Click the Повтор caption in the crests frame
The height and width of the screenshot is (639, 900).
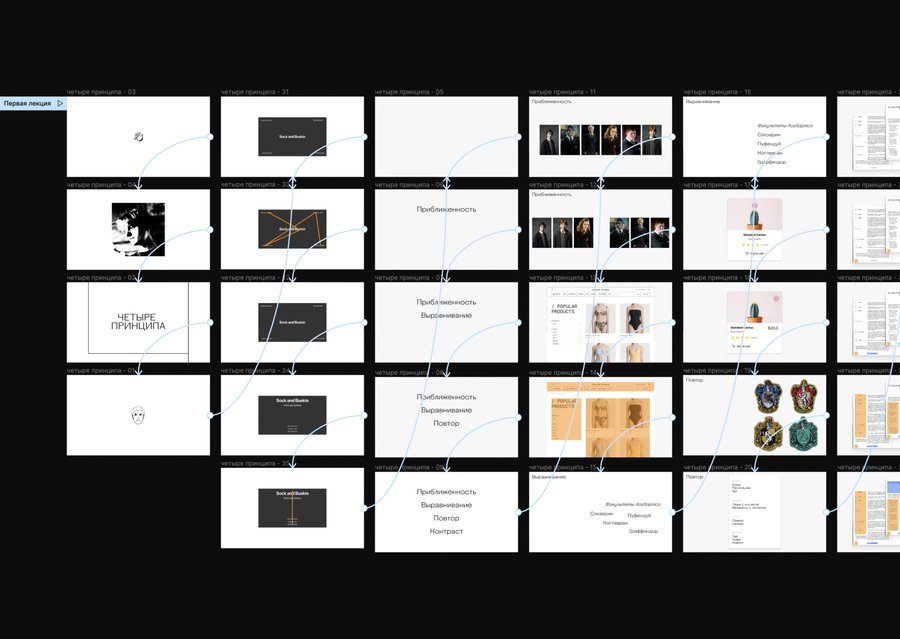pyautogui.click(x=694, y=380)
